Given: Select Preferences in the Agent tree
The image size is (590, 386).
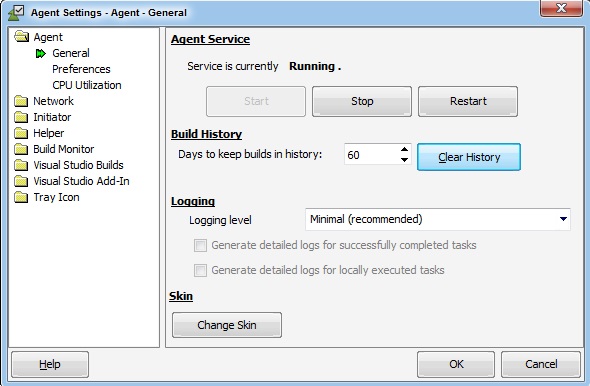Looking at the screenshot, I should (81, 69).
